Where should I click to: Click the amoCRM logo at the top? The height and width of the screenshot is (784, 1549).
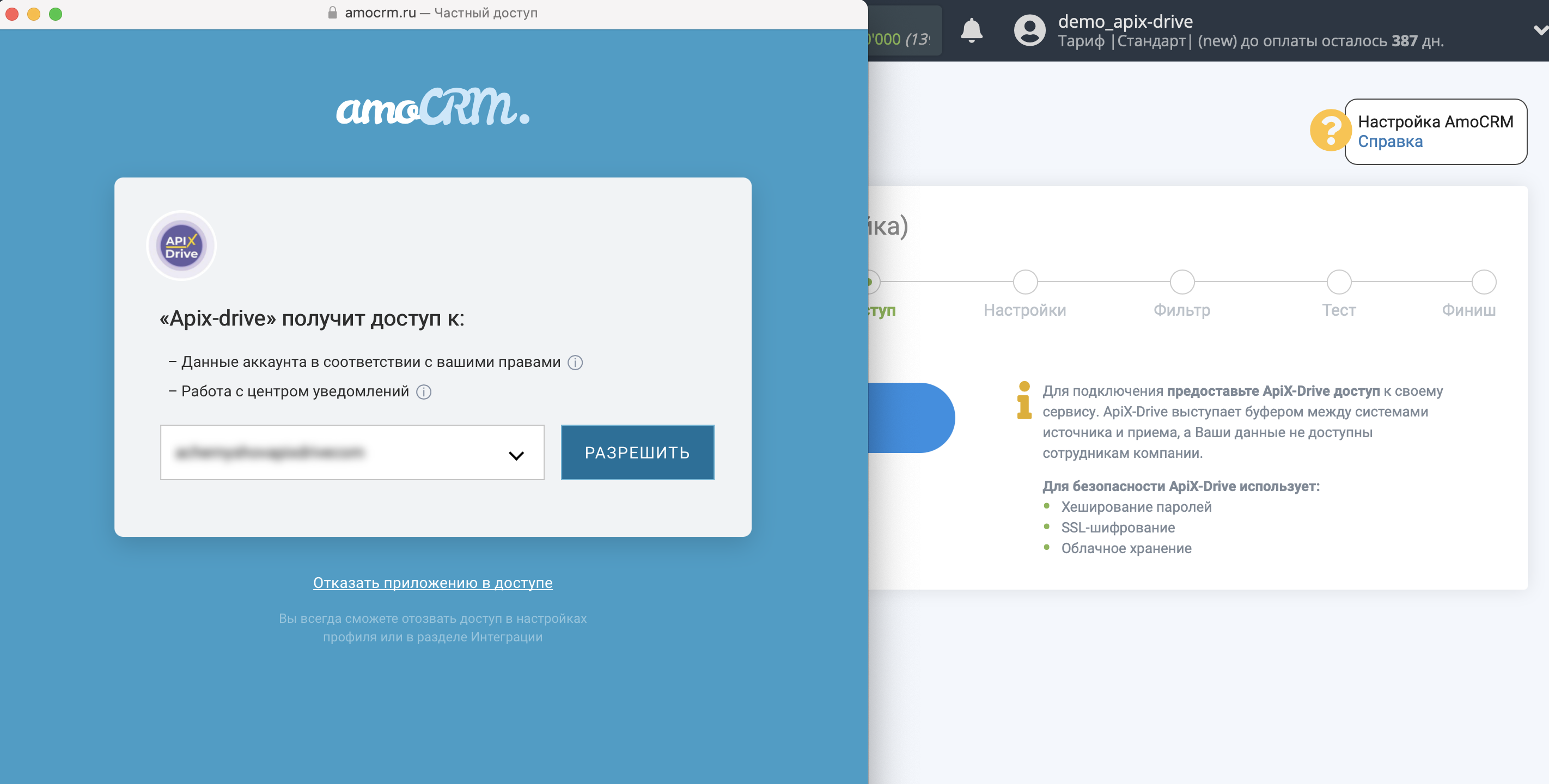432,107
